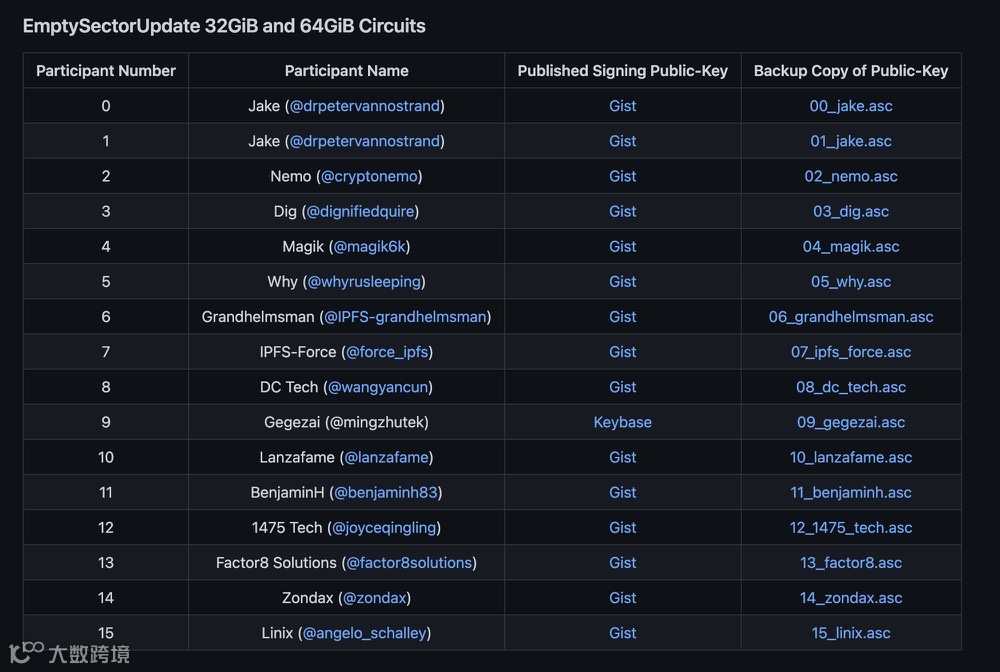Open the 12_1475_tech.asc file link
Viewport: 1000px width, 672px height.
(851, 527)
